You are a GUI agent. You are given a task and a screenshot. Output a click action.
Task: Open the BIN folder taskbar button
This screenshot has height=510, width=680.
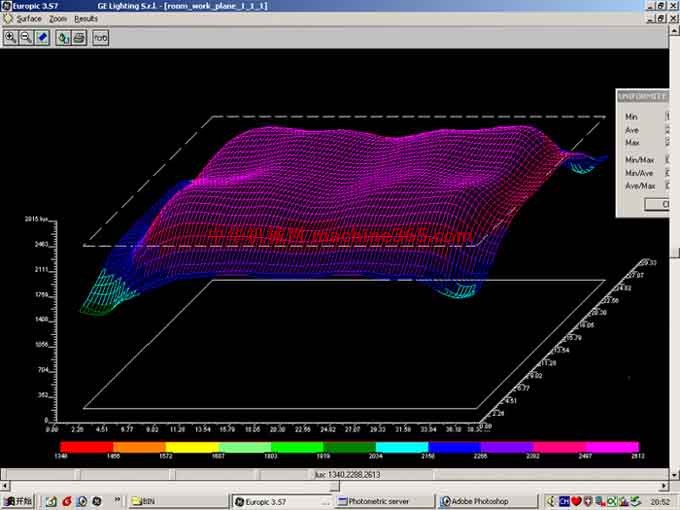[x=178, y=501]
